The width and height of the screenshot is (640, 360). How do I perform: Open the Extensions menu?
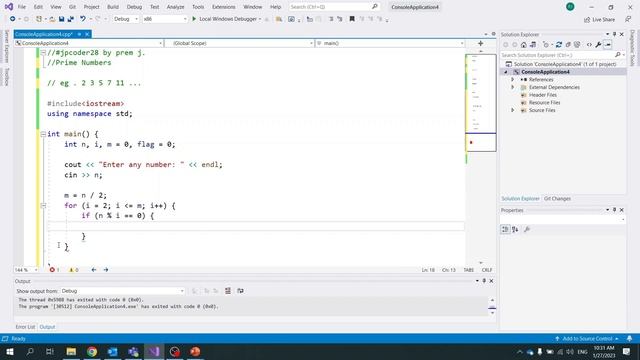[x=224, y=7]
